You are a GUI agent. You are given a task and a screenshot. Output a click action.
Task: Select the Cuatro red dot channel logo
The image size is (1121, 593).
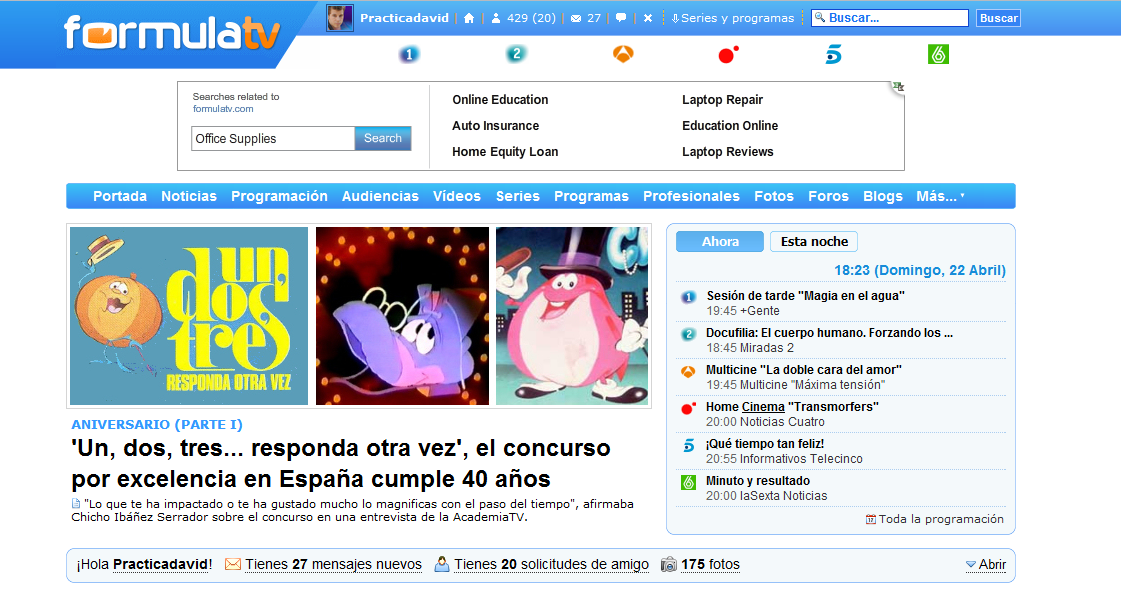point(728,55)
